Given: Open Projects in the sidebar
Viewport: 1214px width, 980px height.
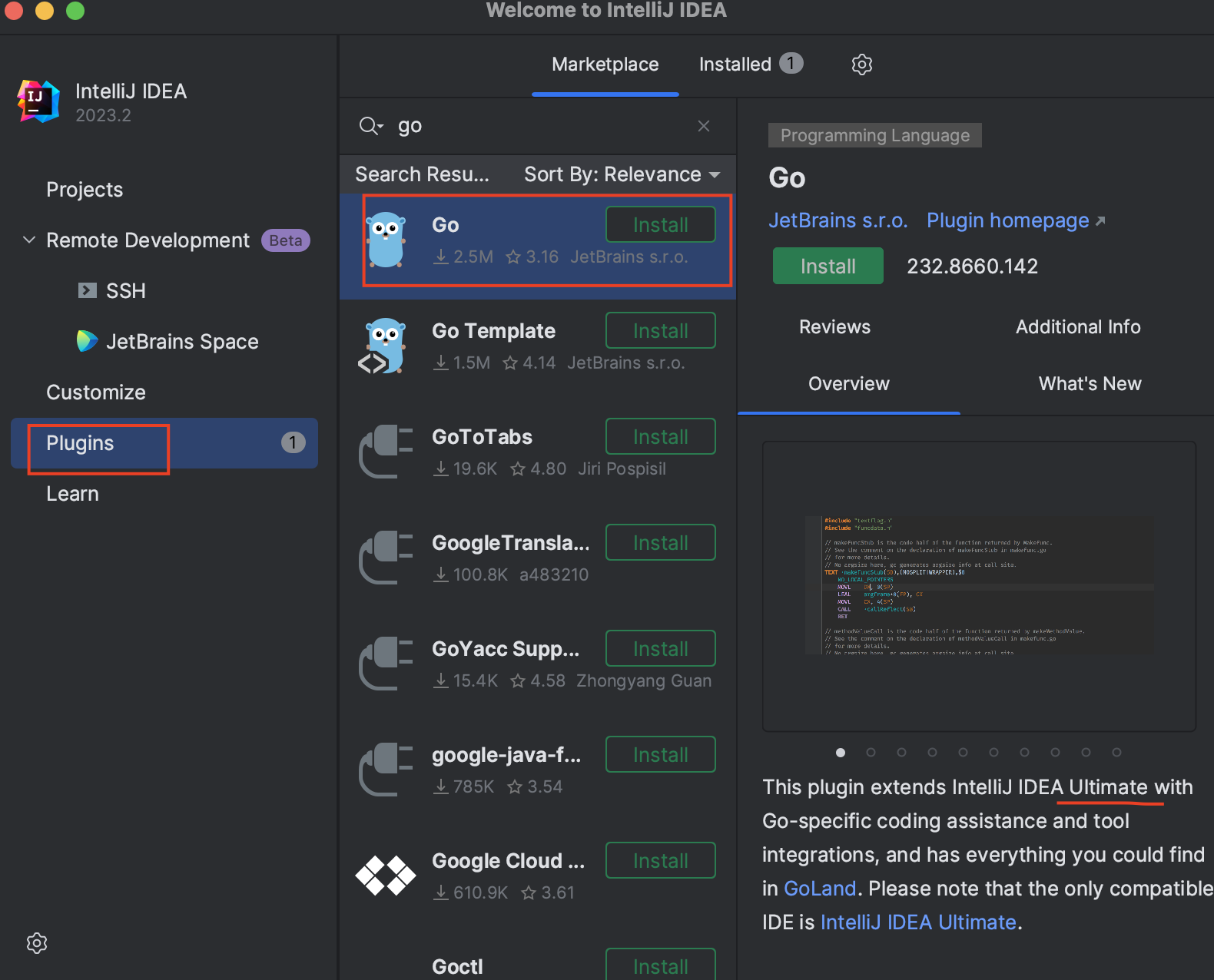Looking at the screenshot, I should [85, 190].
